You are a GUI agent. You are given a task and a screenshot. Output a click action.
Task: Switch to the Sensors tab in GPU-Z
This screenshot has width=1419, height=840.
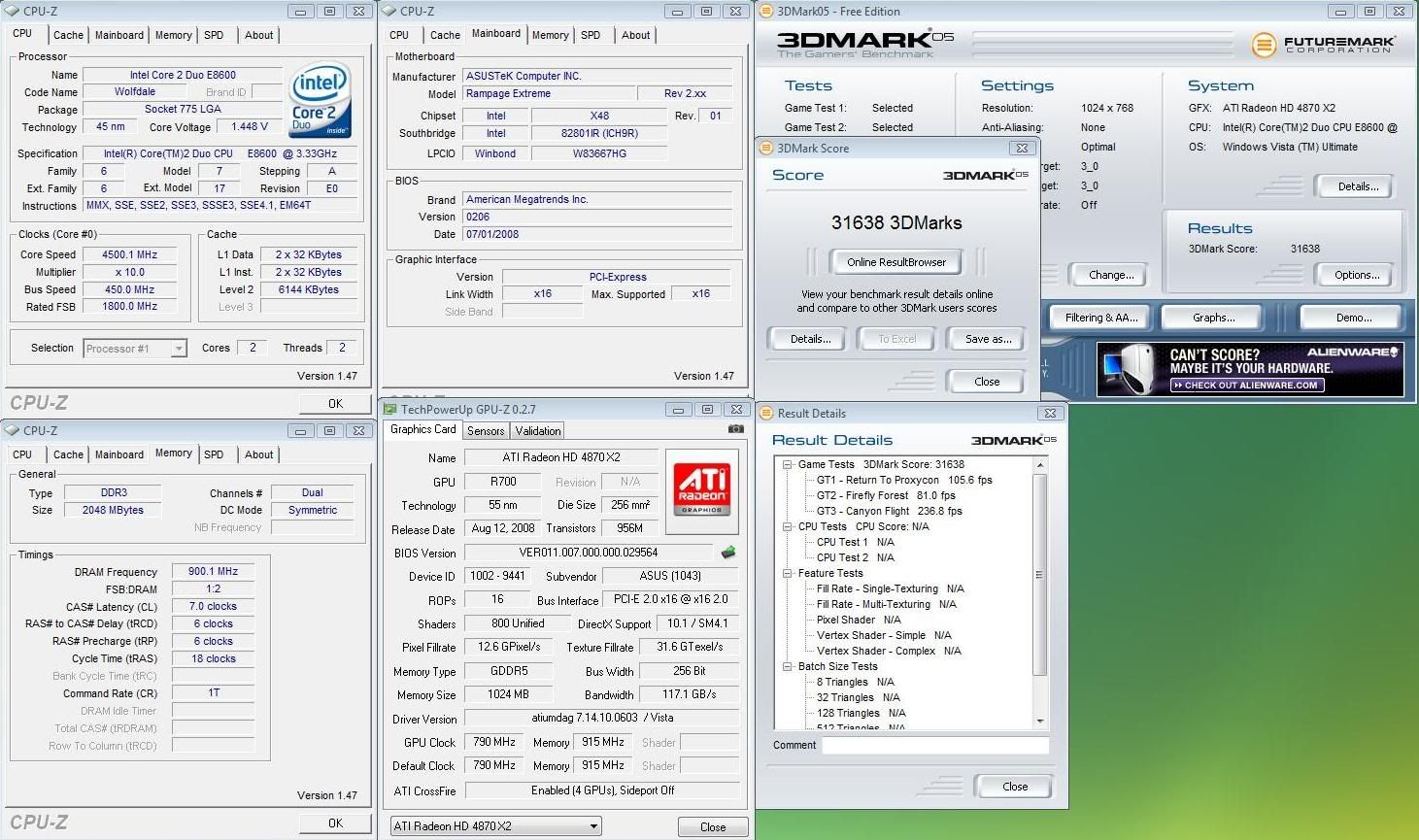486,431
